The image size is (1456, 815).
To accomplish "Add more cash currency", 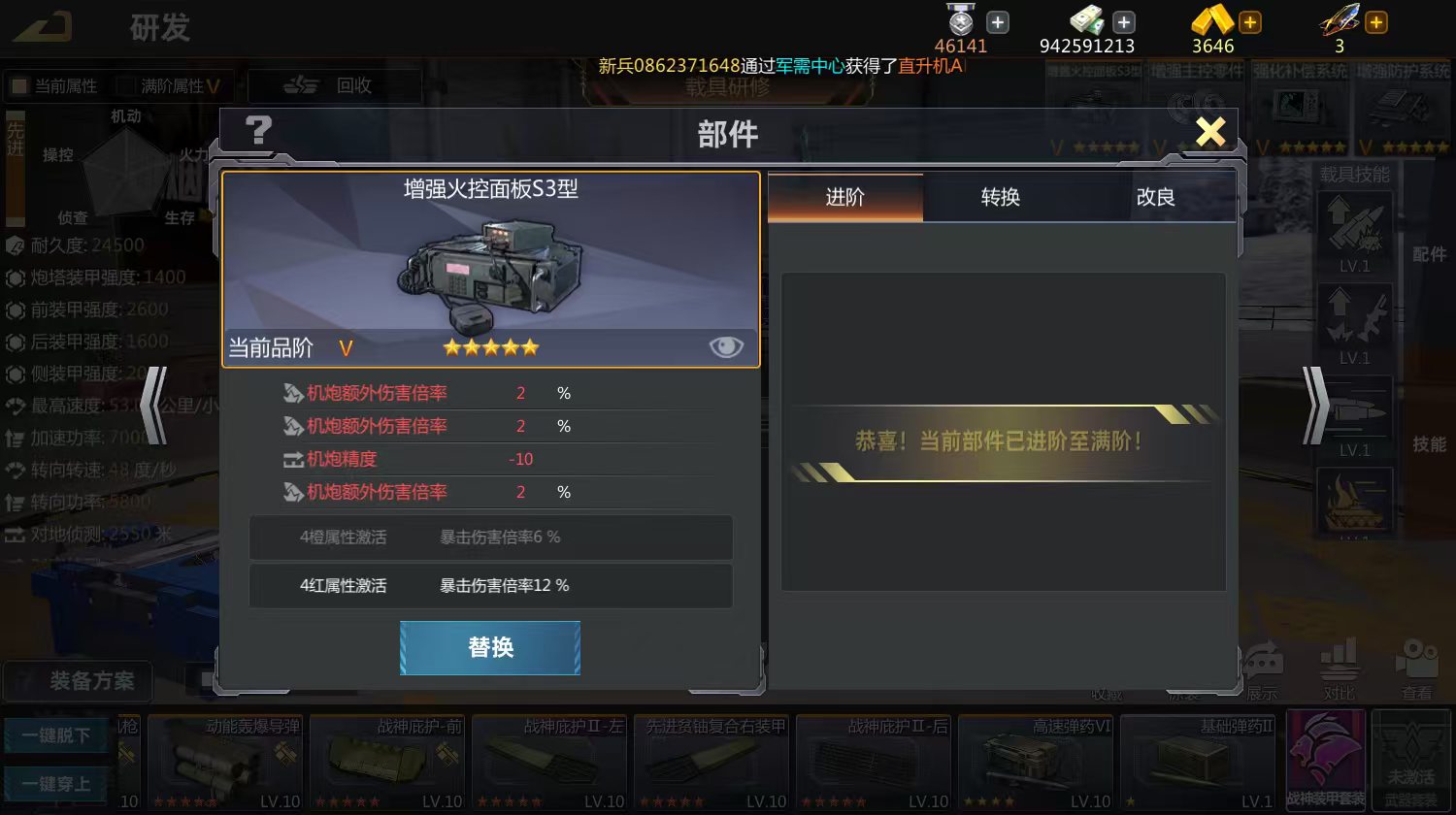I will tap(1124, 22).
